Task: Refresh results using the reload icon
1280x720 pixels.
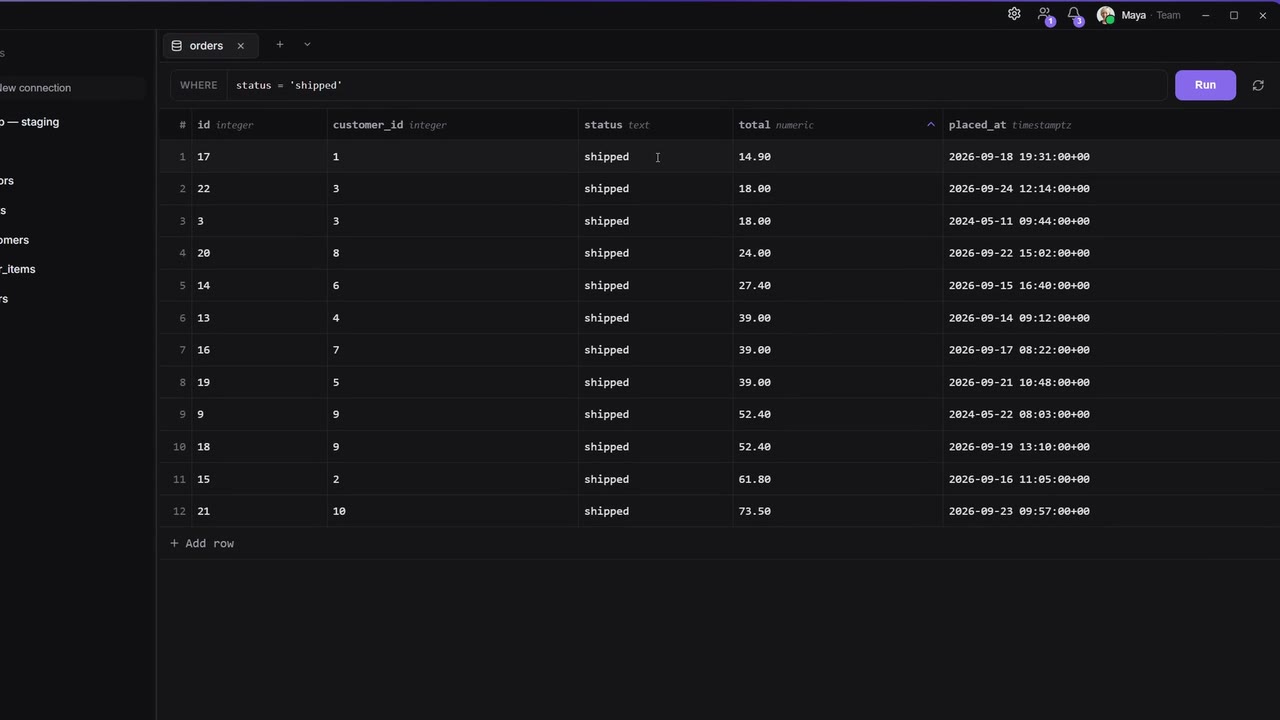Action: click(x=1258, y=85)
